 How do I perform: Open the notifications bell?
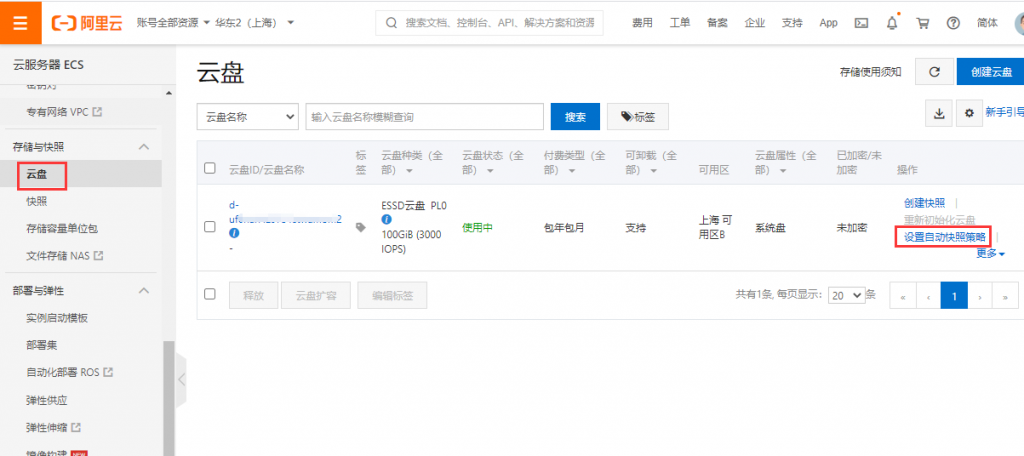click(892, 22)
